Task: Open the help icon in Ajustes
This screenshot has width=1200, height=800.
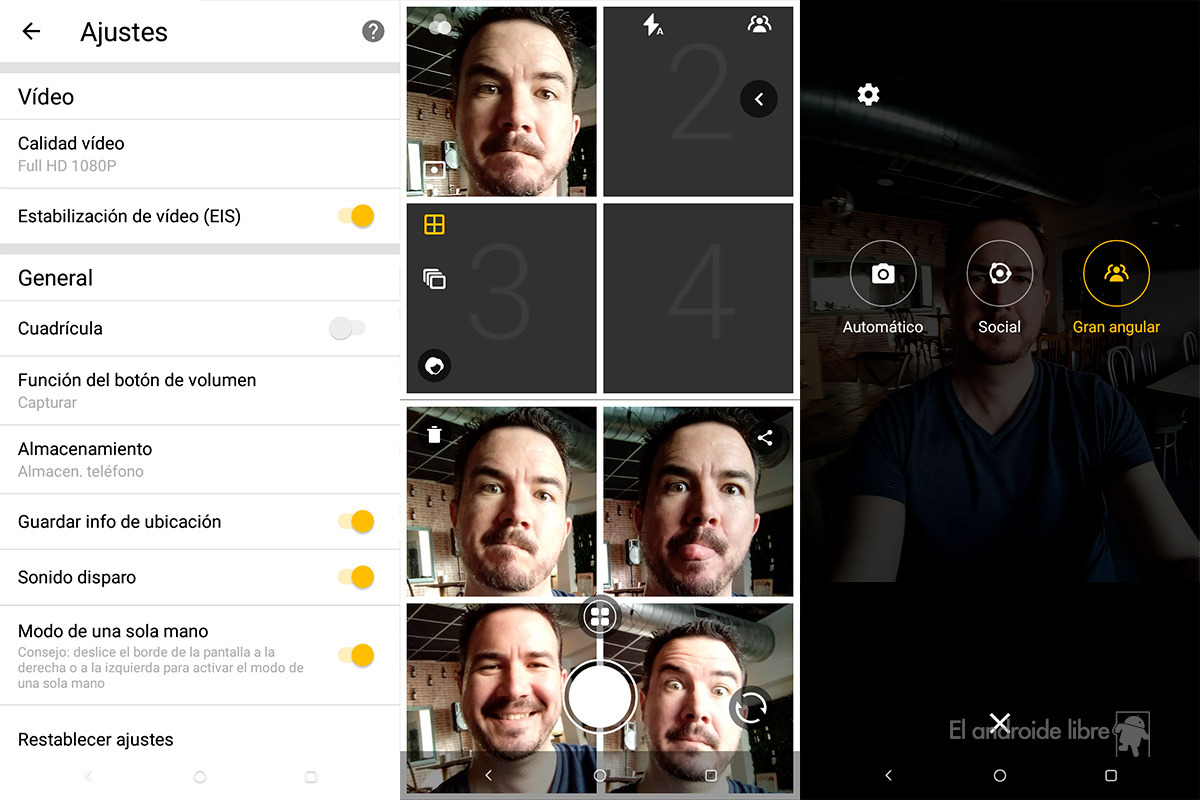Action: [373, 31]
